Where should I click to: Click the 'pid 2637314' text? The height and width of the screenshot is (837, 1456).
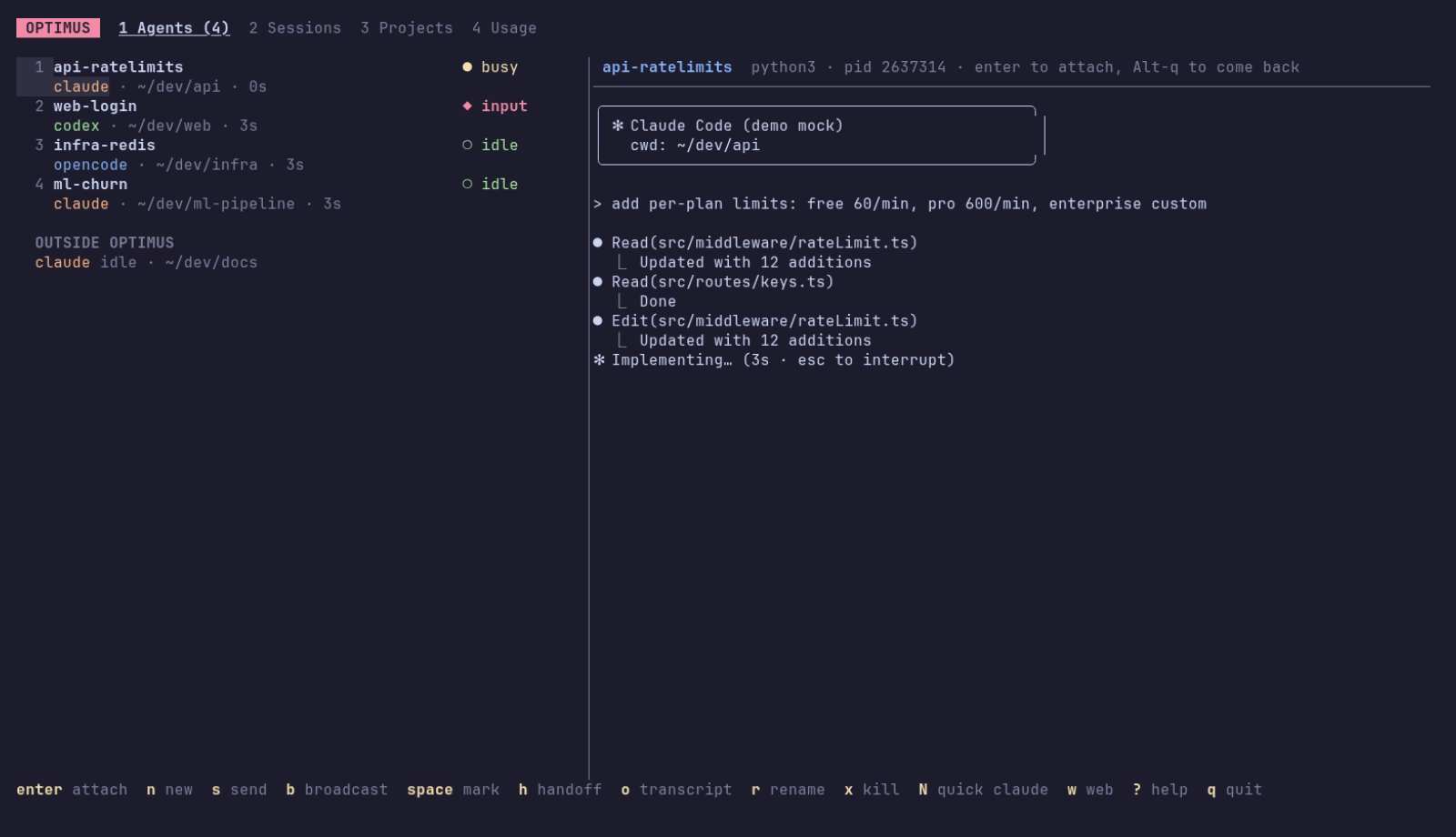tap(895, 67)
